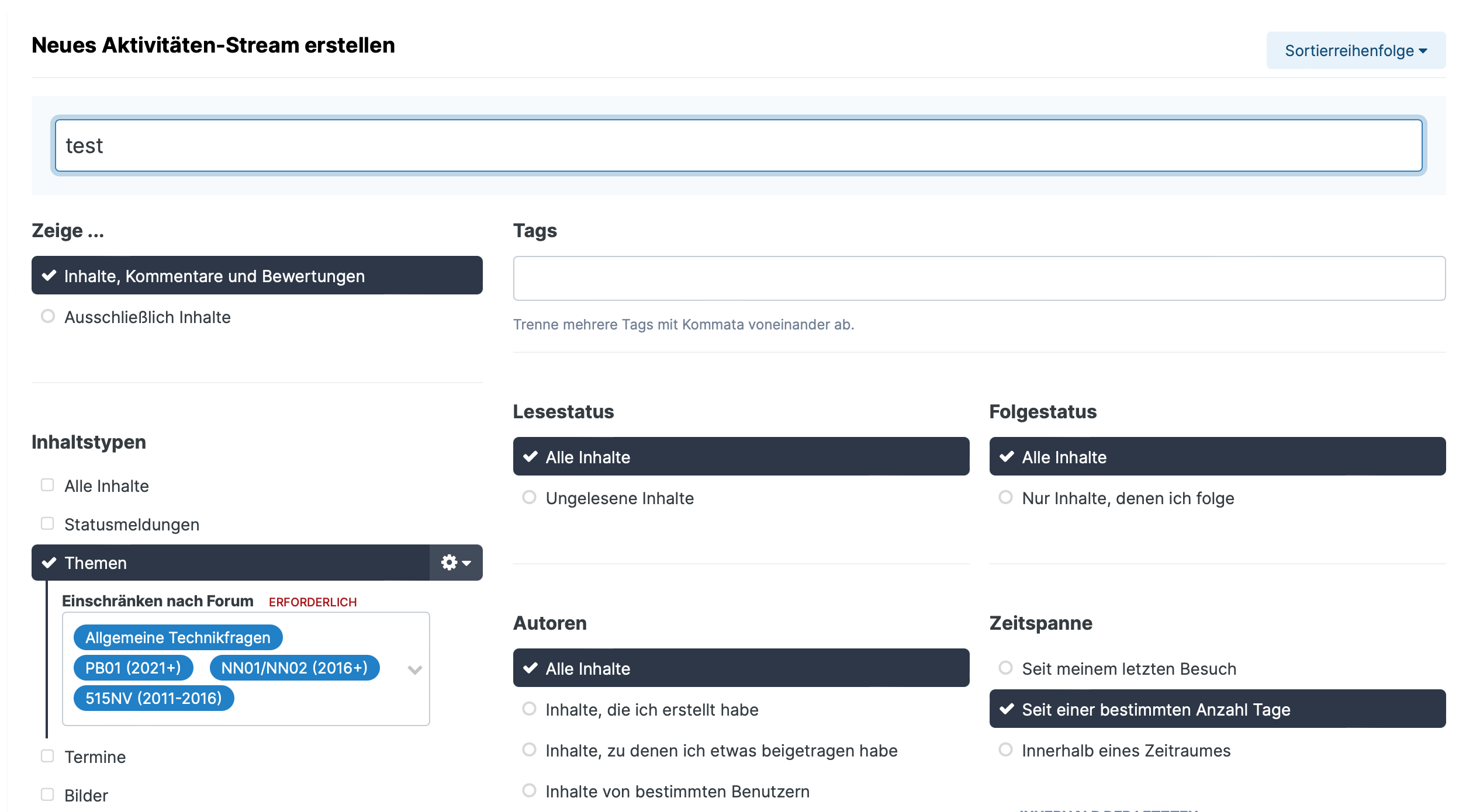Enable the Statusmeldungen checkbox
The height and width of the screenshot is (812, 1466).
tap(47, 524)
